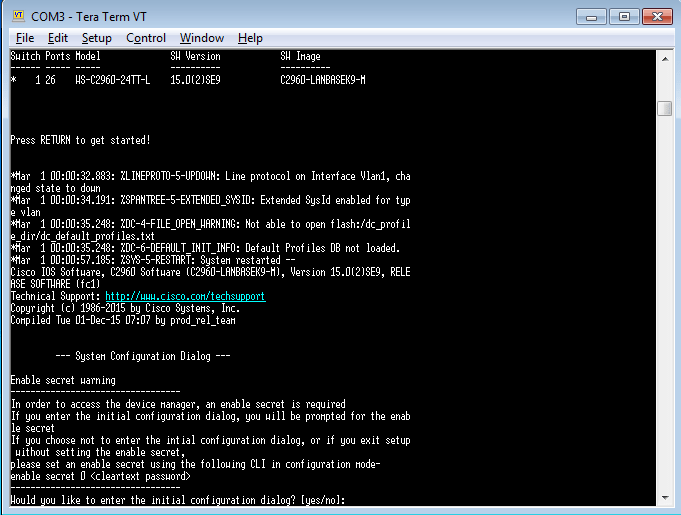This screenshot has width=681, height=515.
Task: Click the yes/no configuration dialog prompt line
Action: (178, 499)
